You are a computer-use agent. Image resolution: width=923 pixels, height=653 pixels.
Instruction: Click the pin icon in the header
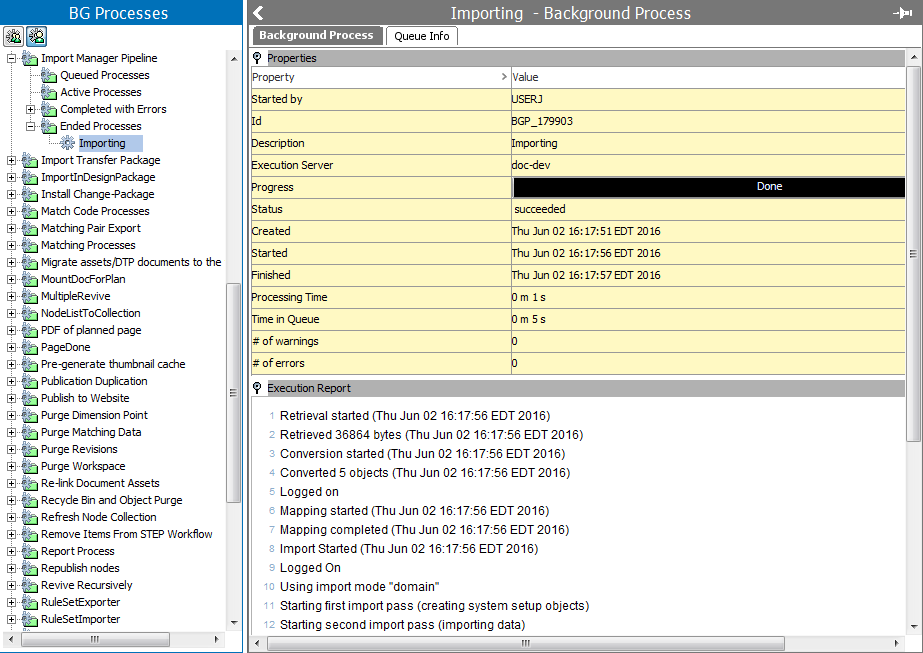pos(902,13)
